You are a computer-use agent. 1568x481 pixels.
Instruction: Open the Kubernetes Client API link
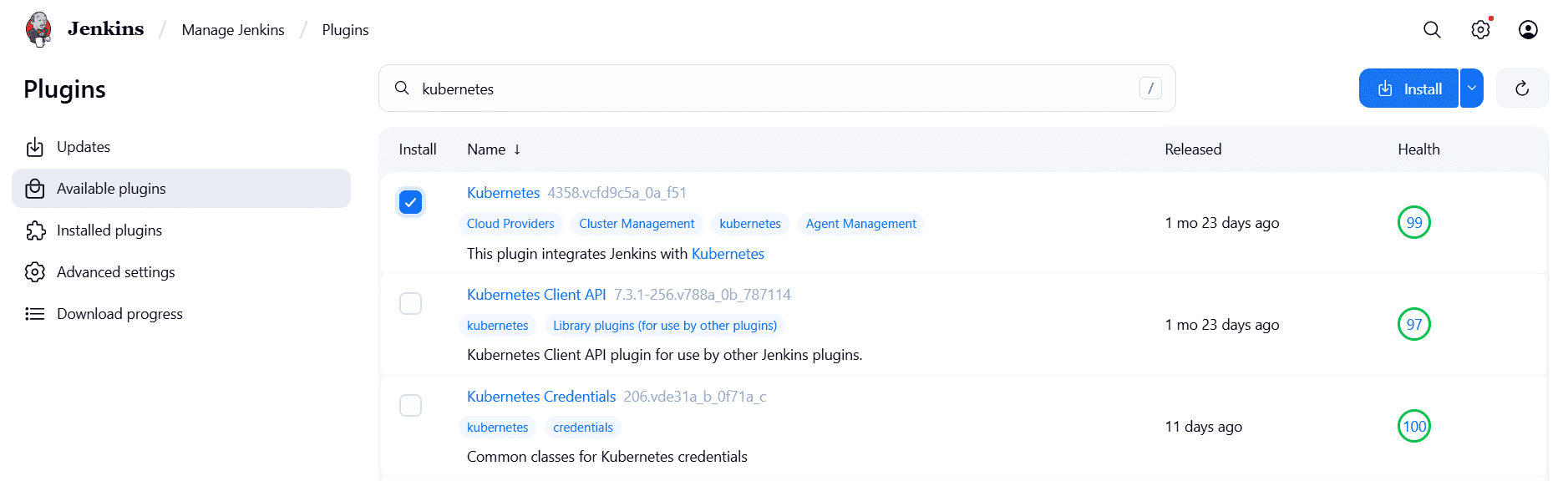pos(536,295)
